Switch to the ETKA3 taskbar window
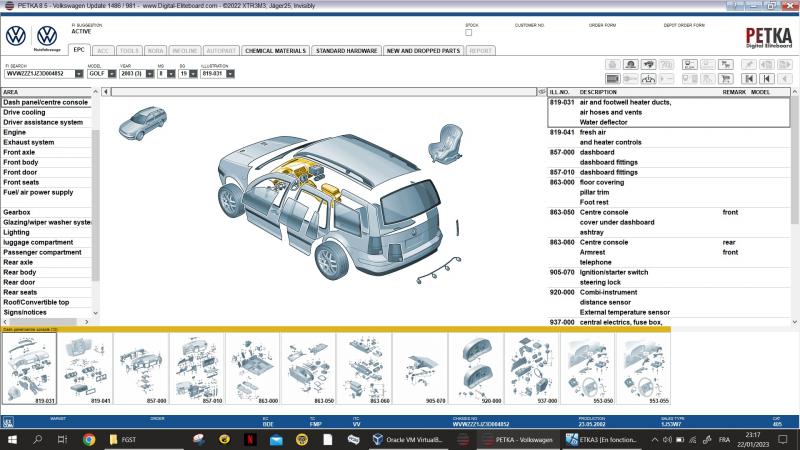The width and height of the screenshot is (800, 450). 601,439
